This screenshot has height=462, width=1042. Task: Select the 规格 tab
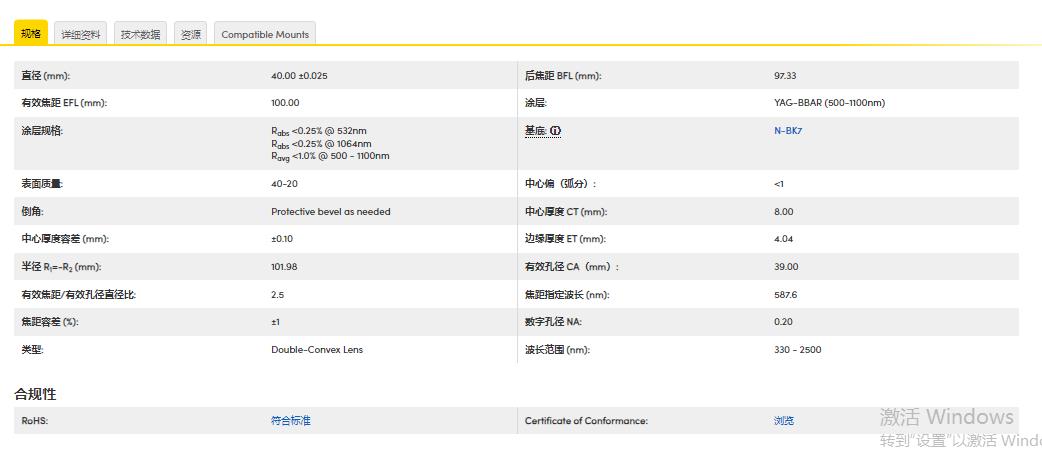31,34
